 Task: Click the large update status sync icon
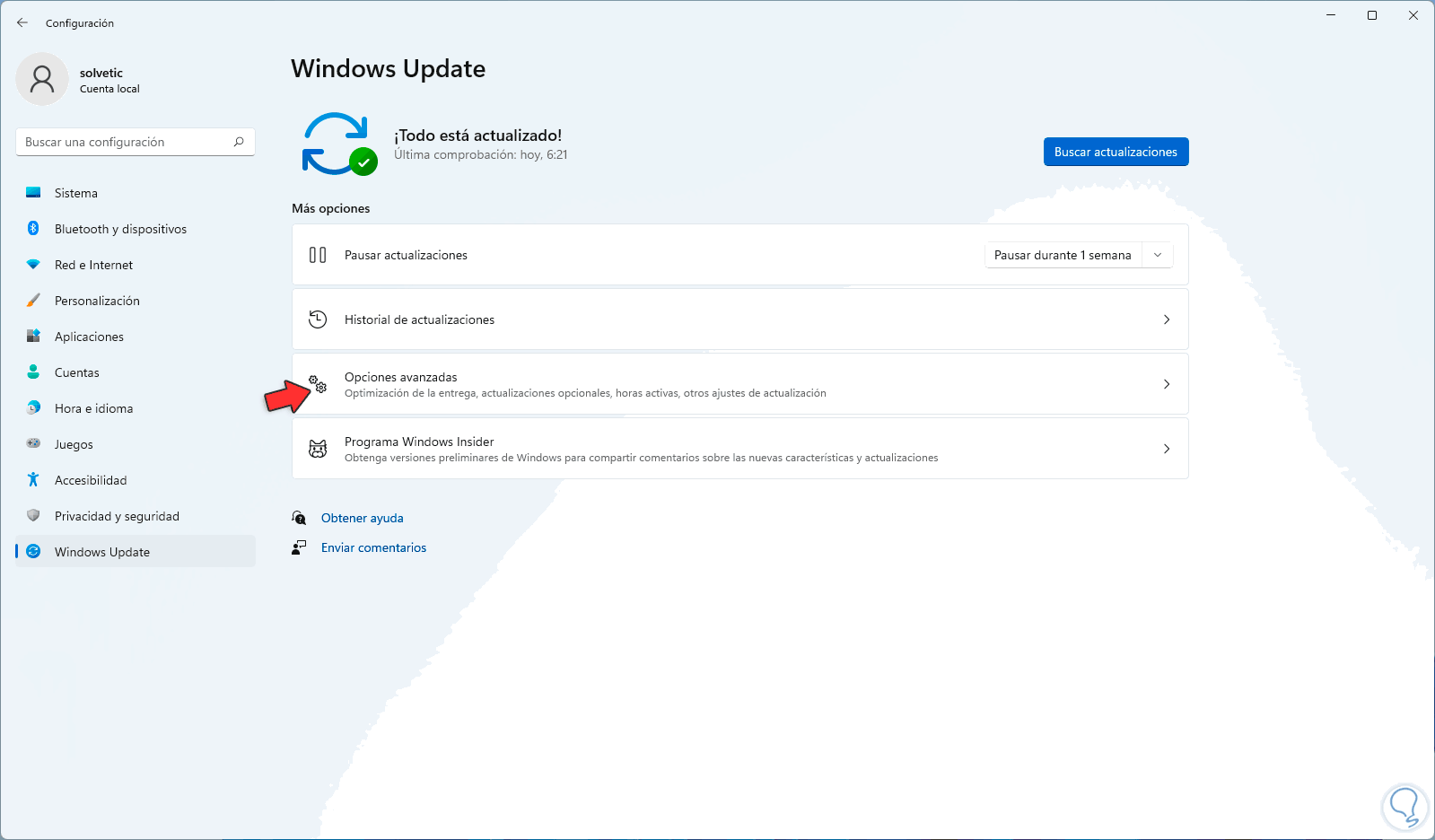tap(338, 144)
